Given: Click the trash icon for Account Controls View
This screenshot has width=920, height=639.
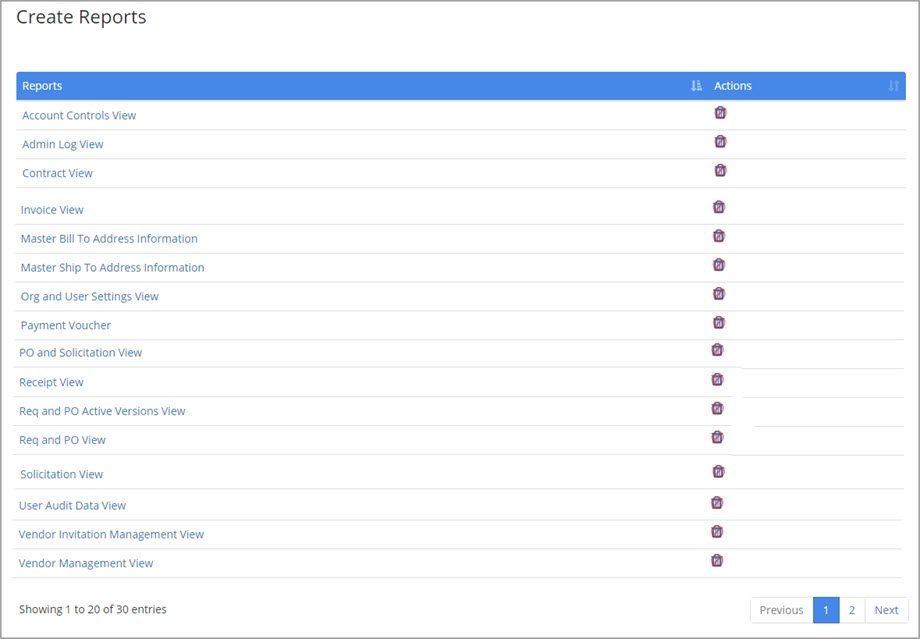Looking at the screenshot, I should [x=720, y=113].
